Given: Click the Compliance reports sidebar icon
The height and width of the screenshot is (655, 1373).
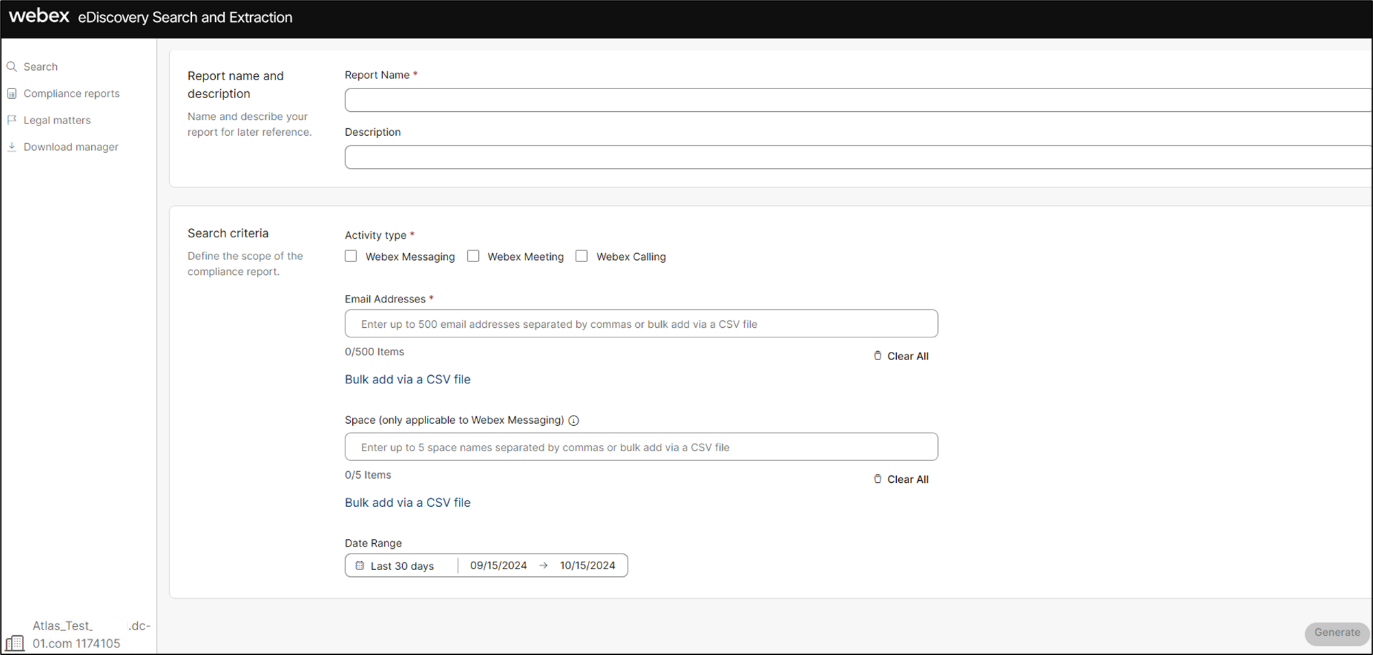Looking at the screenshot, I should coord(12,94).
